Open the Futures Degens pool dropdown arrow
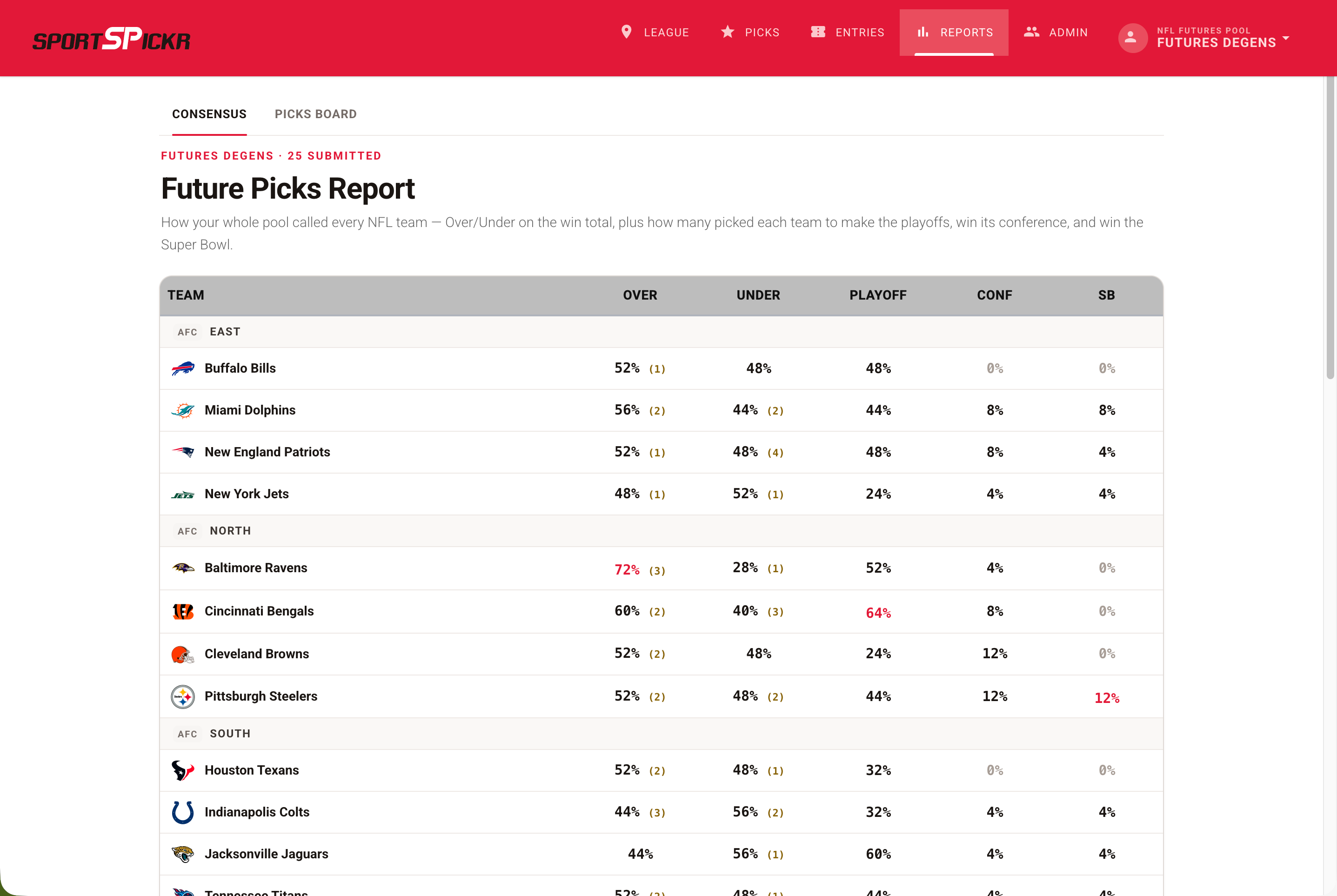Viewport: 1337px width, 896px height. [1285, 38]
